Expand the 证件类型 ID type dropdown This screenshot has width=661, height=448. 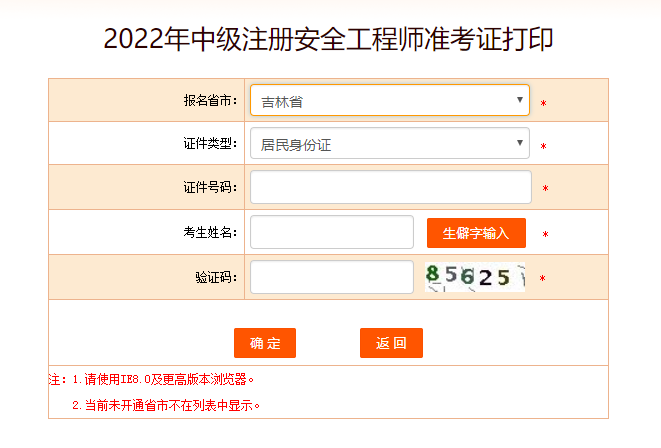[389, 144]
